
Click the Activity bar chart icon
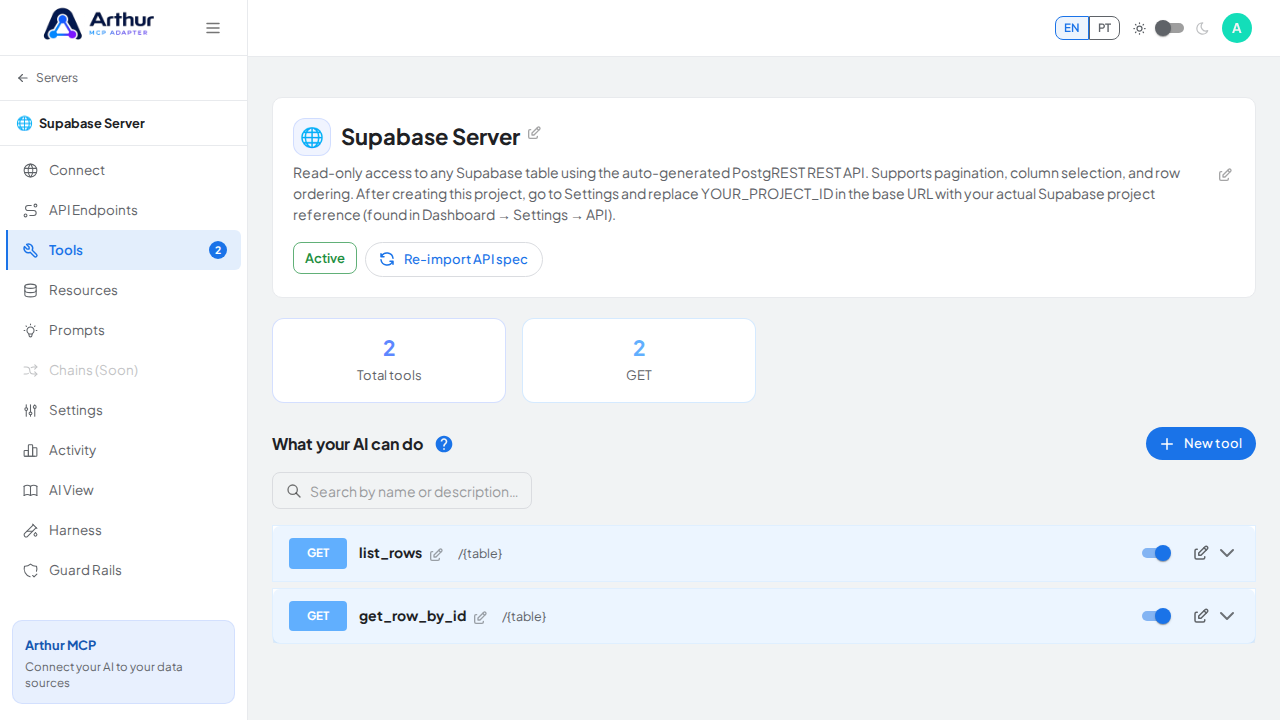(31, 450)
